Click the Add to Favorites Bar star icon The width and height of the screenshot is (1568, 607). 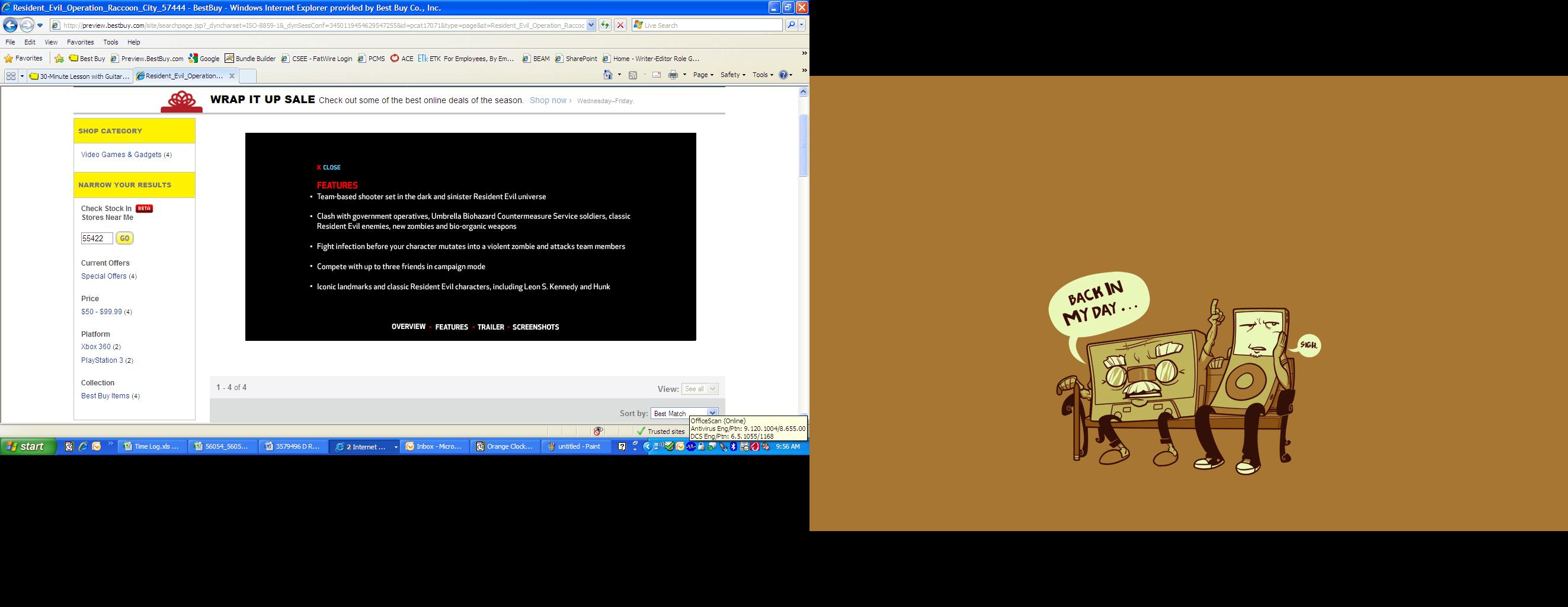tap(59, 59)
